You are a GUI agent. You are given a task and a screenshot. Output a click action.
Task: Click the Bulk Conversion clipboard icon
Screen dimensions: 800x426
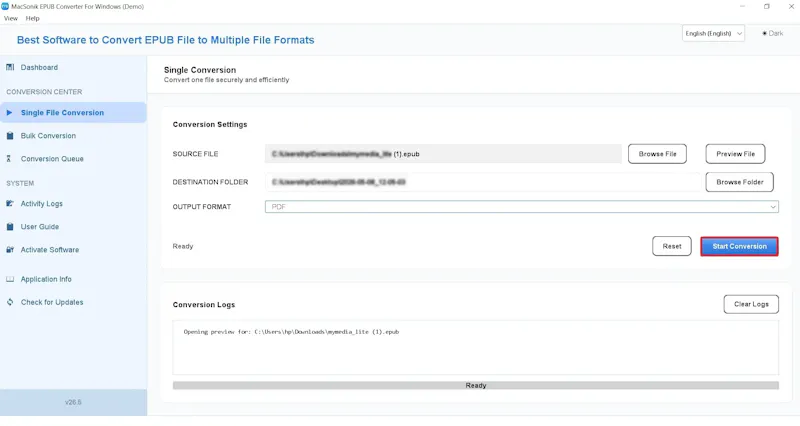pos(10,136)
